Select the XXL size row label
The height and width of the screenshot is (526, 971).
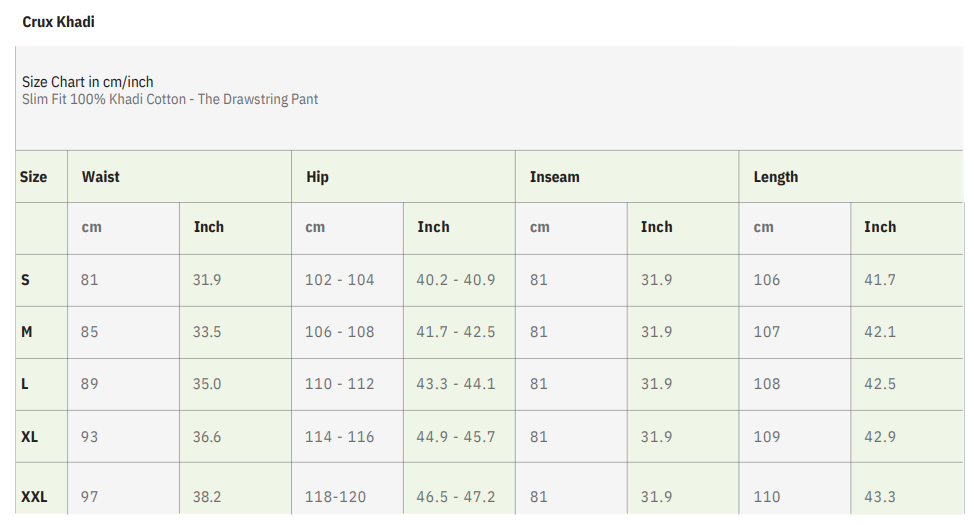34,496
